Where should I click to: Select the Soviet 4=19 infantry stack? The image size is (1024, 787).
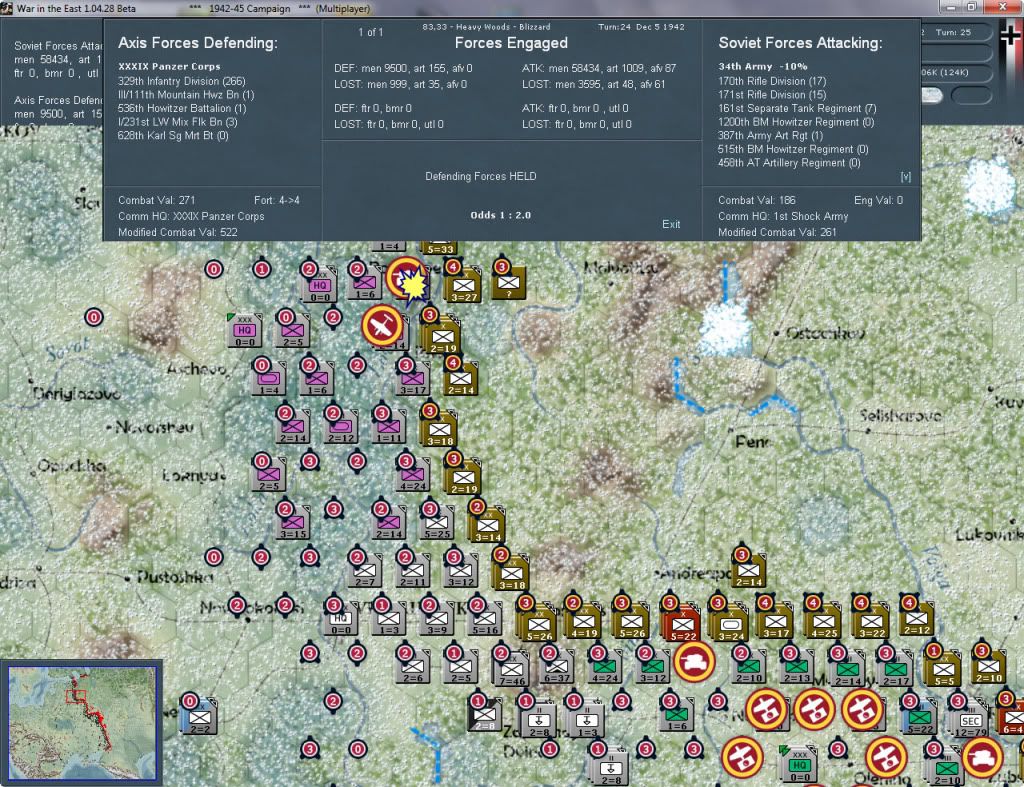point(583,620)
